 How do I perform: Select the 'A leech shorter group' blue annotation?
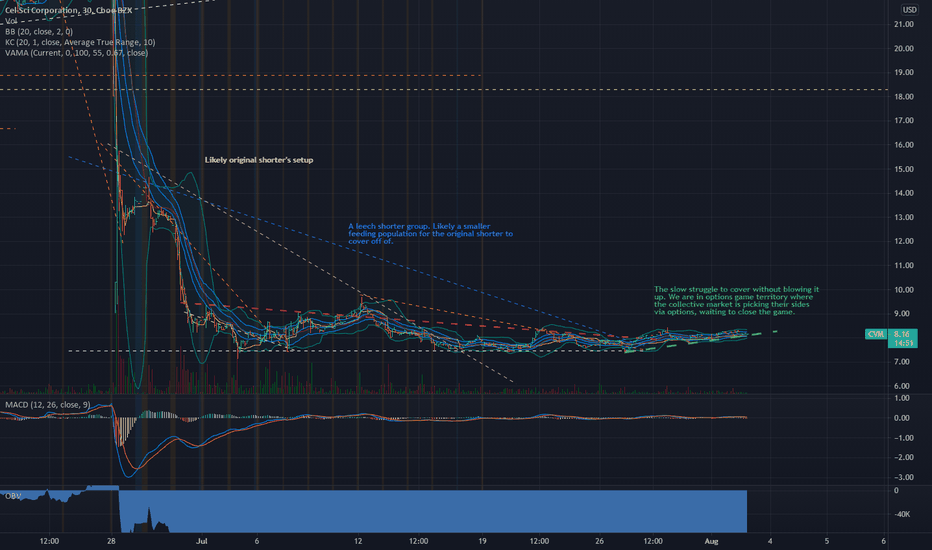430,234
